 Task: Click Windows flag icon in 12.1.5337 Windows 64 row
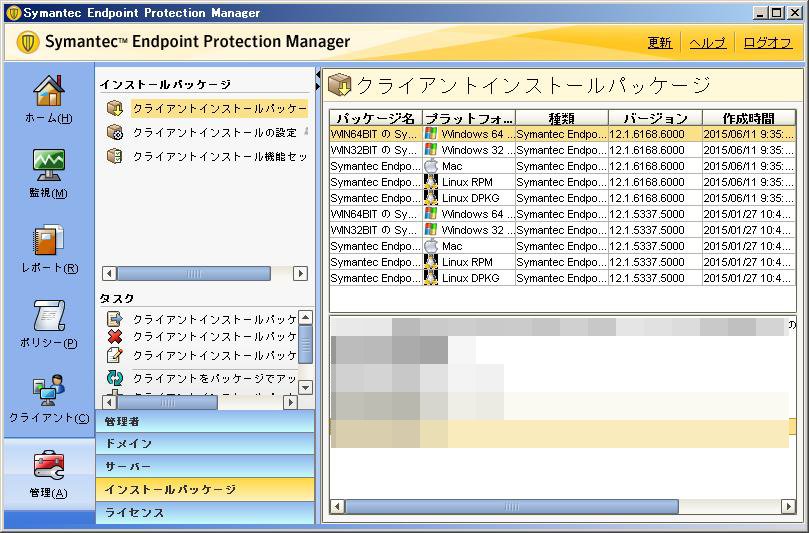pos(430,214)
